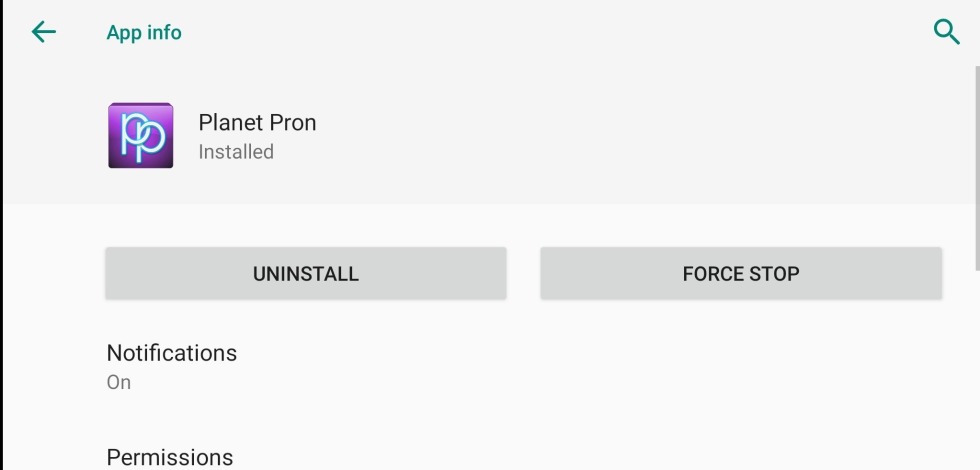
Task: Select the "Planet Pron" app name text
Action: click(x=257, y=123)
